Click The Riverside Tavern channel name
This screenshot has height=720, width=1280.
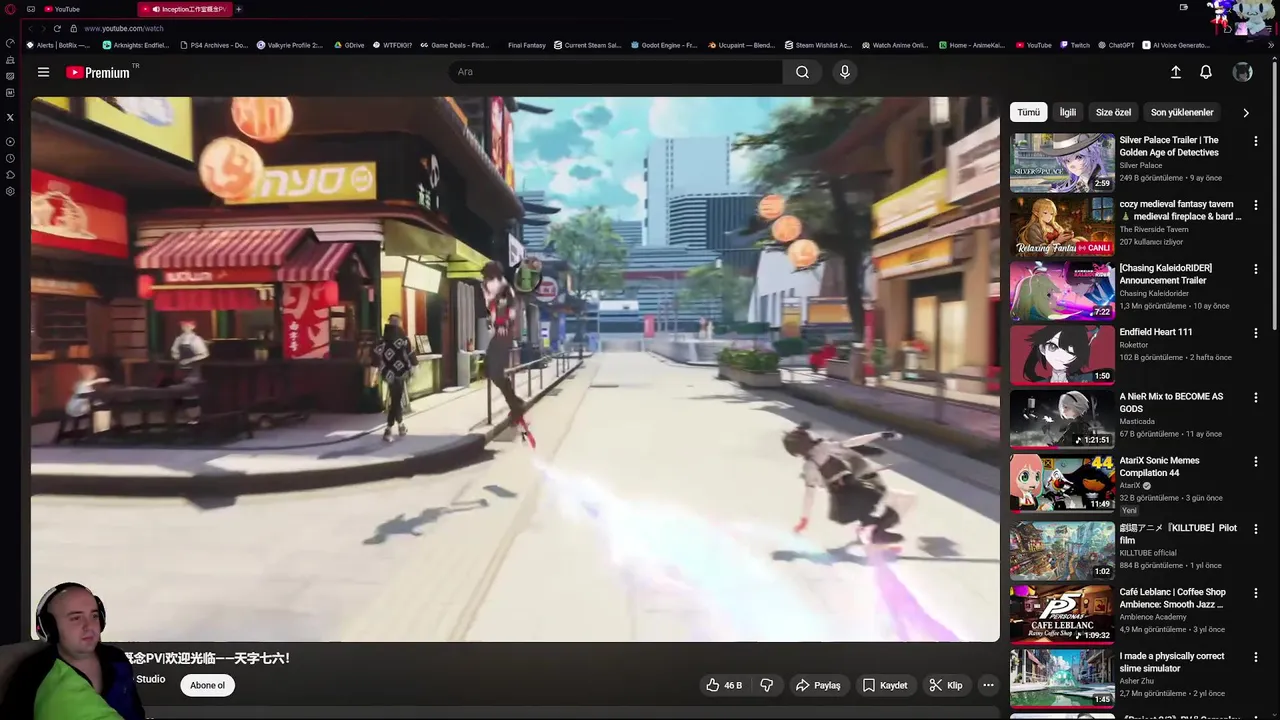1154,230
